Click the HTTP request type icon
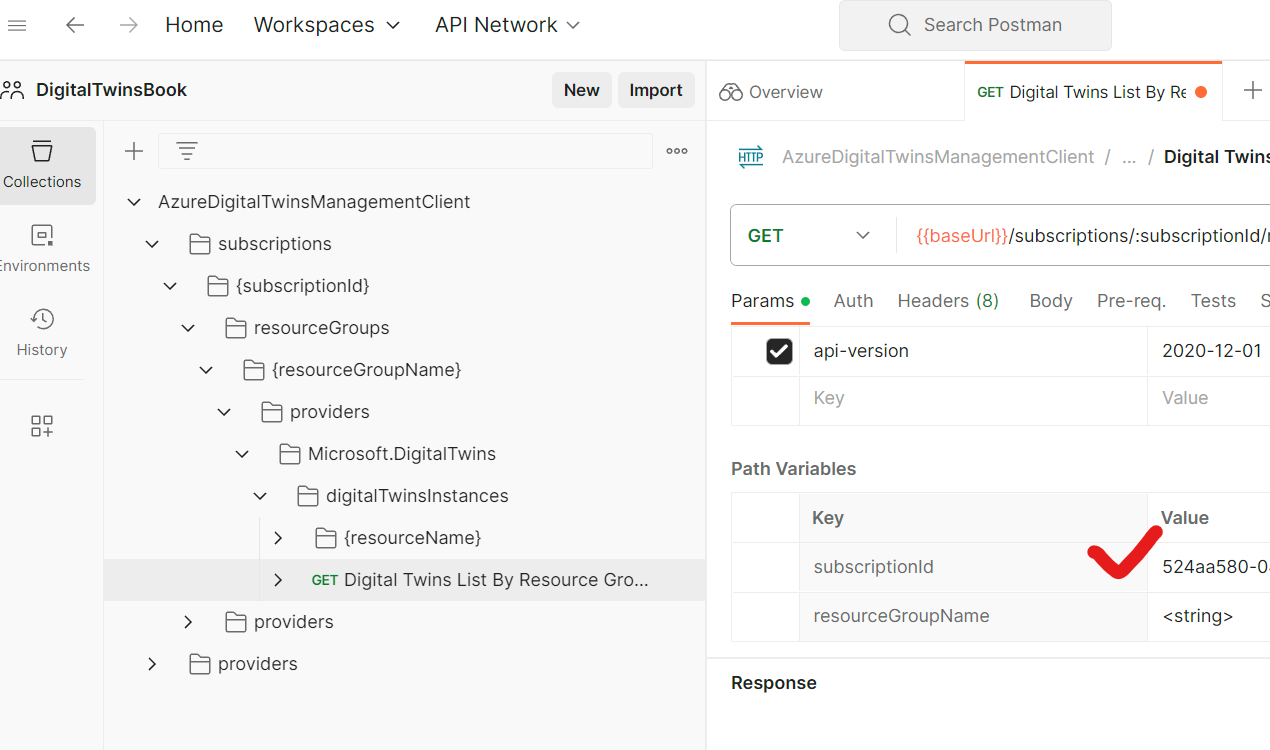 [750, 157]
